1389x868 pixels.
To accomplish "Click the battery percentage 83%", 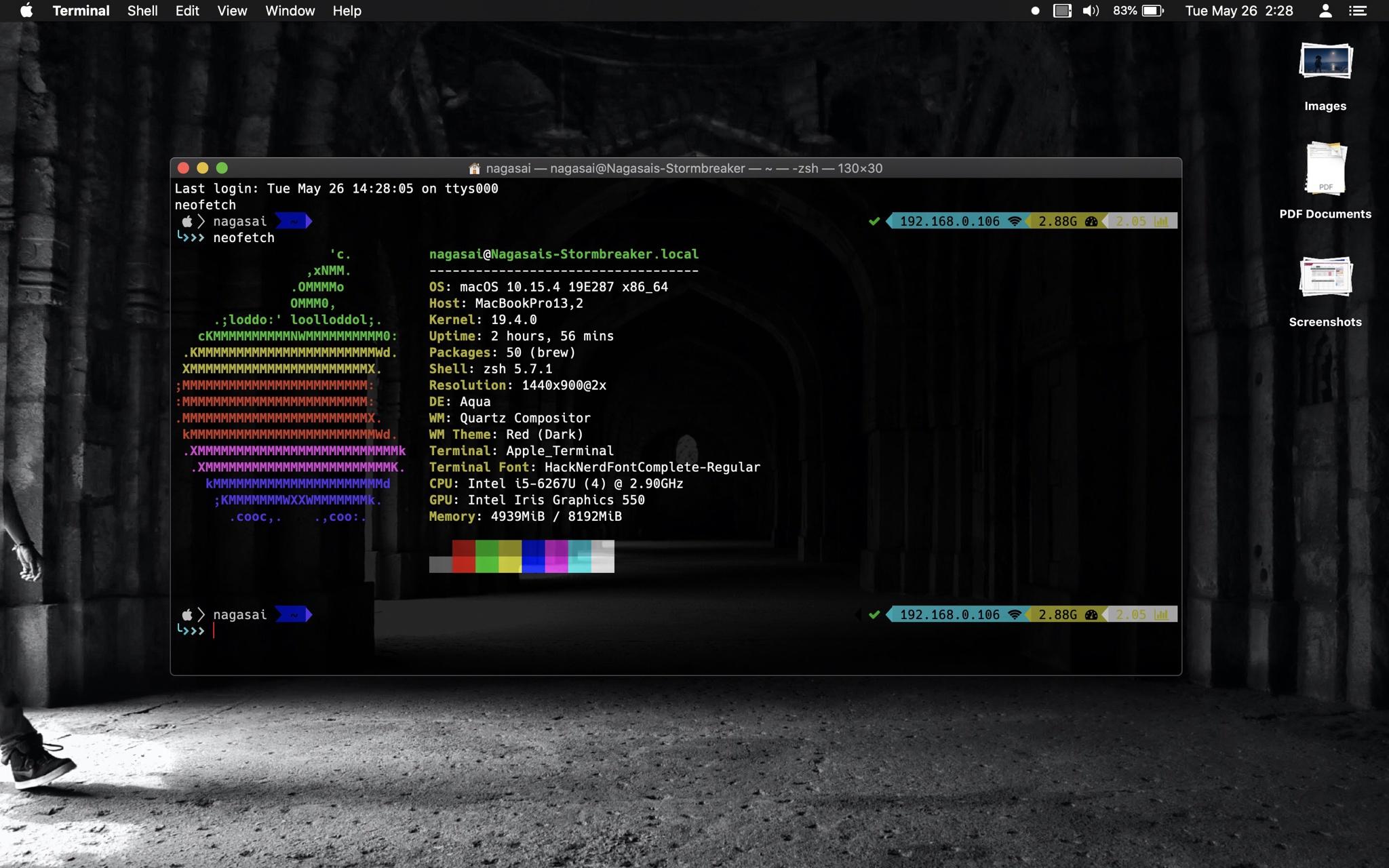I will coord(1124,11).
